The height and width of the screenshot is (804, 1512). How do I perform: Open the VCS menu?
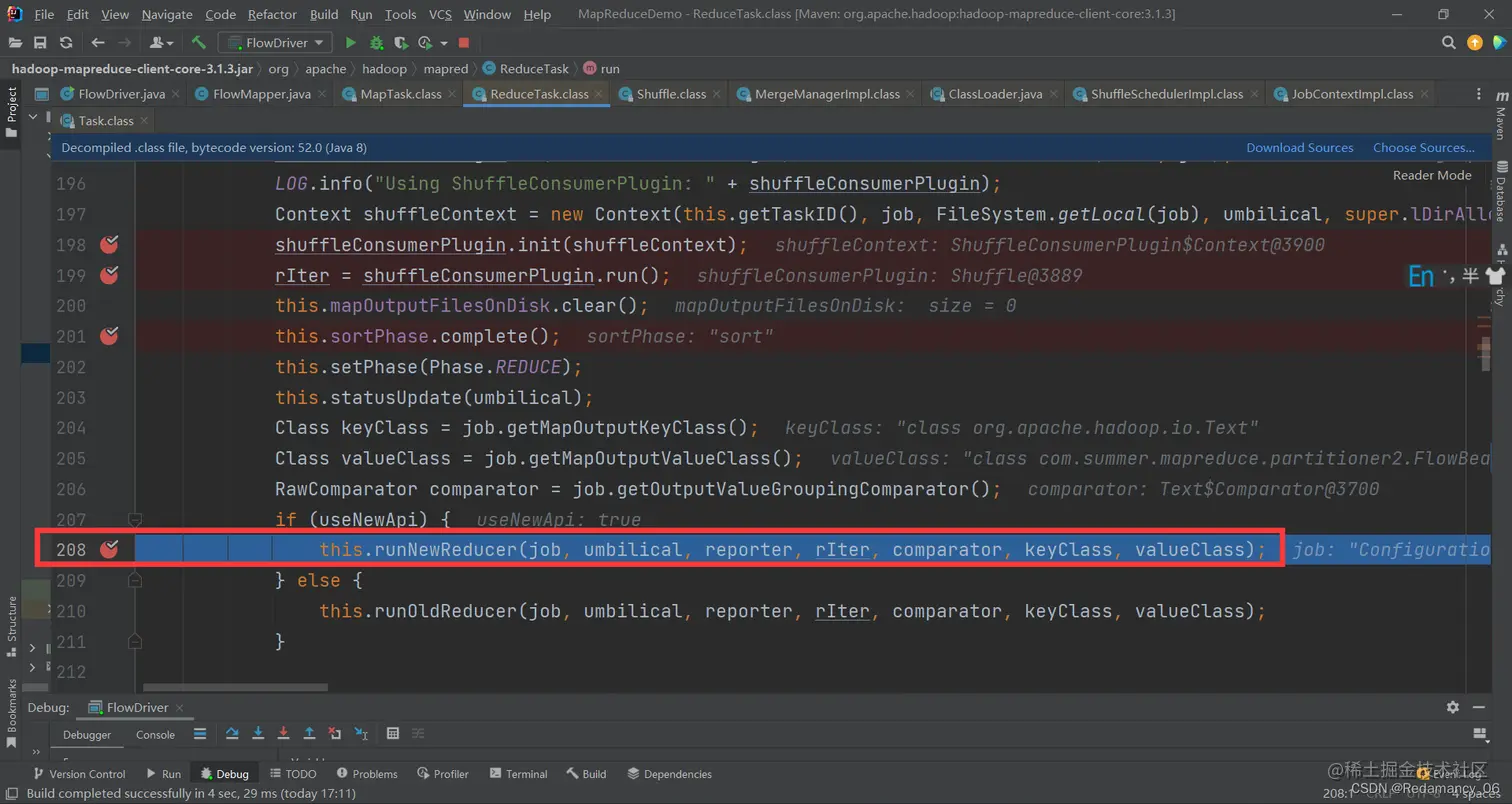coord(440,15)
